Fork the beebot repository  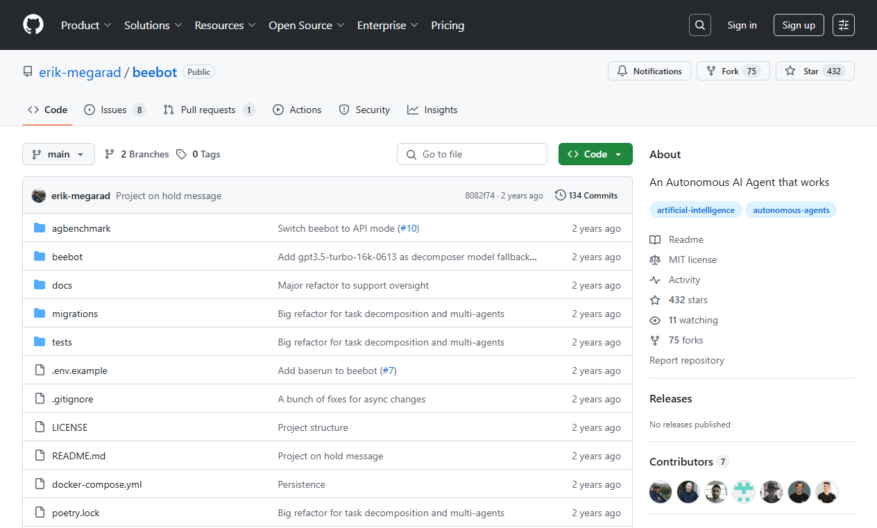coord(733,71)
